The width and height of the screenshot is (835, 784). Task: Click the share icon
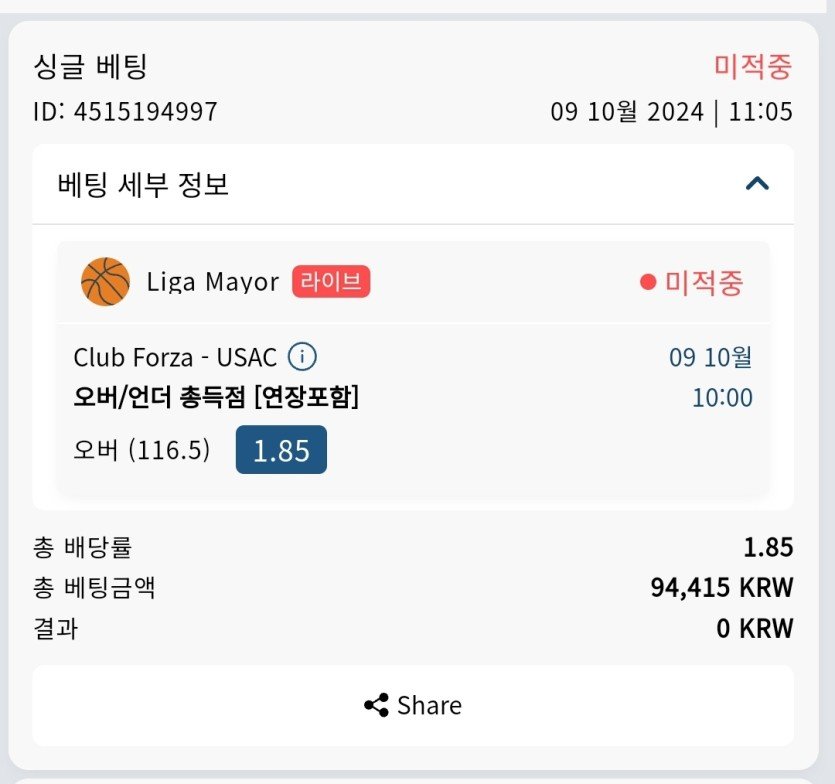coord(376,706)
